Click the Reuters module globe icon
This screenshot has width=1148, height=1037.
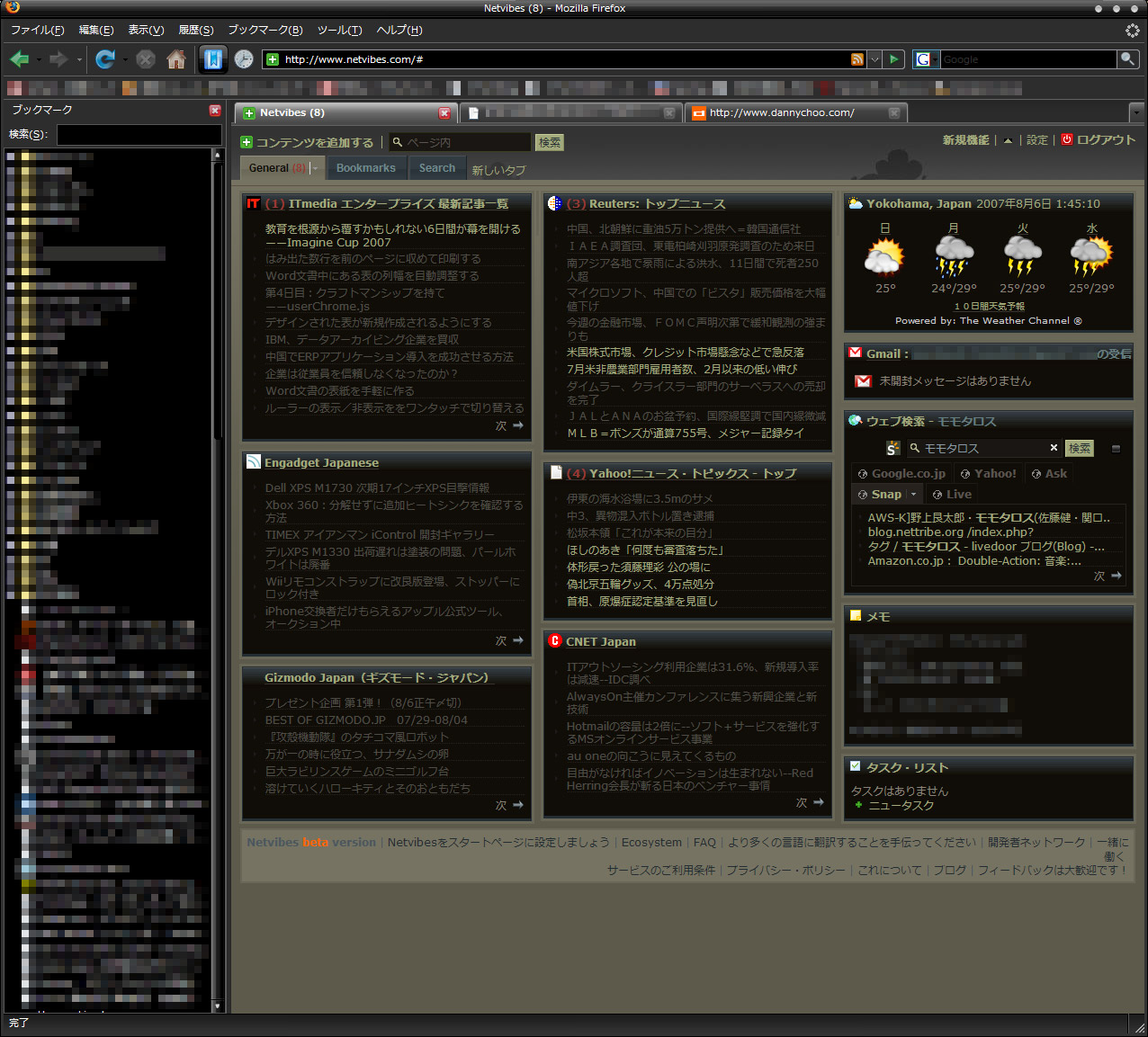[554, 203]
